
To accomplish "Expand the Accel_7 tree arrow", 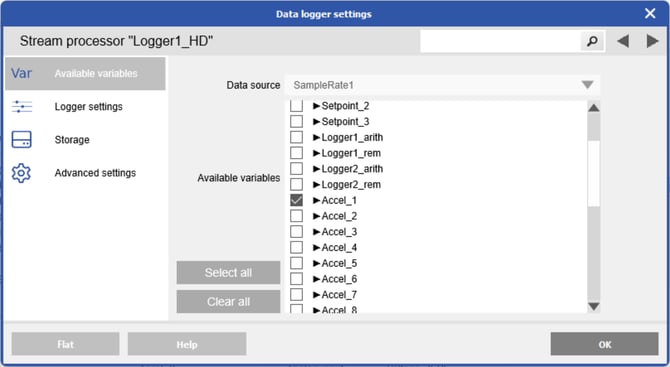I will pyautogui.click(x=317, y=294).
